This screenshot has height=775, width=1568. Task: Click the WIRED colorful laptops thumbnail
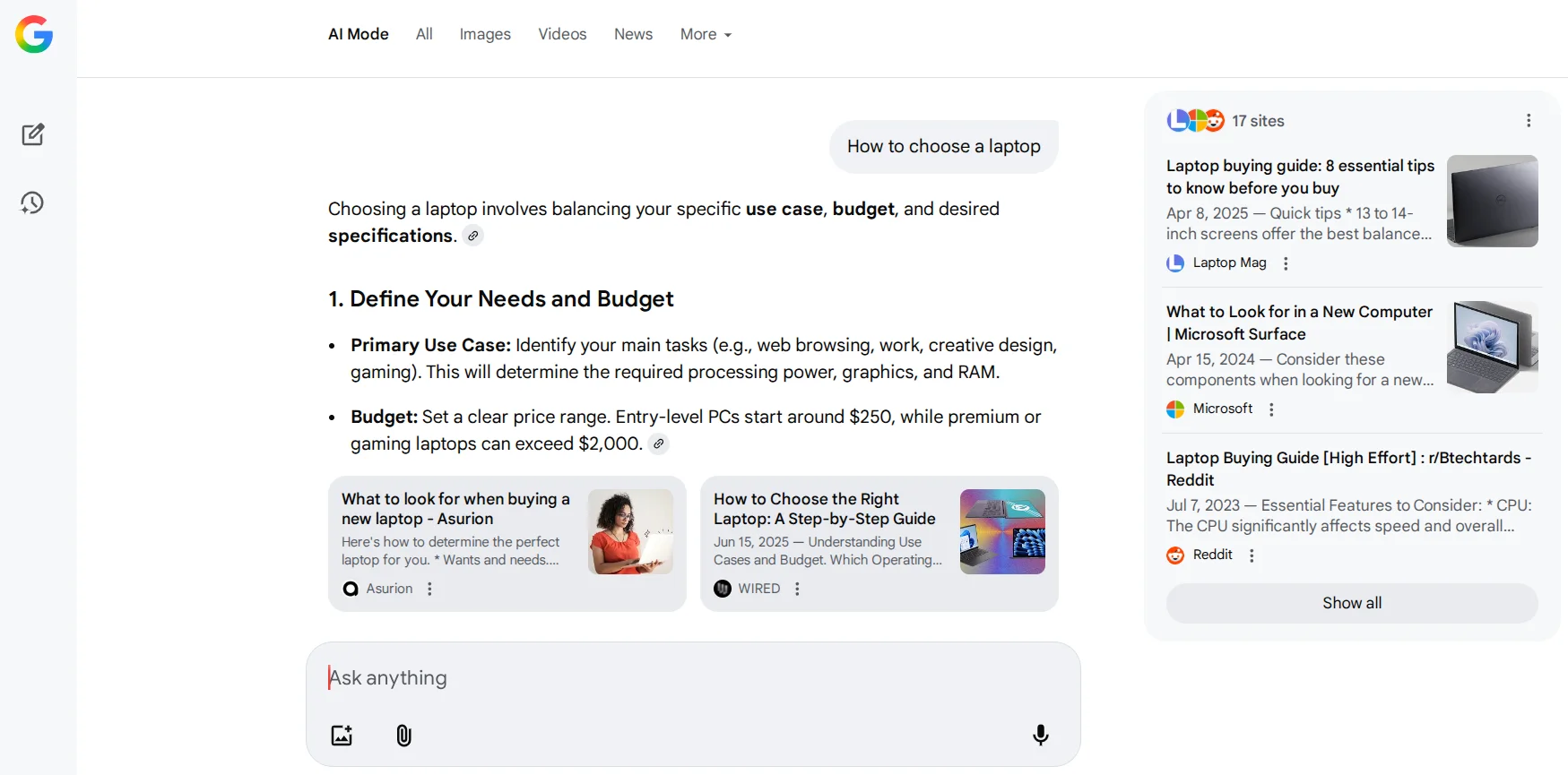point(1002,531)
